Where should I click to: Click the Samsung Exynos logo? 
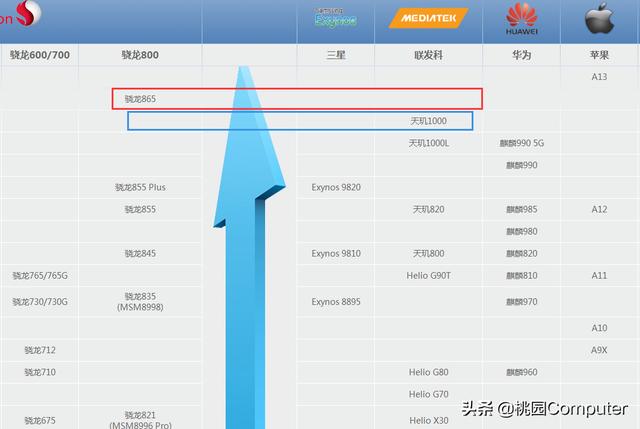click(x=336, y=18)
